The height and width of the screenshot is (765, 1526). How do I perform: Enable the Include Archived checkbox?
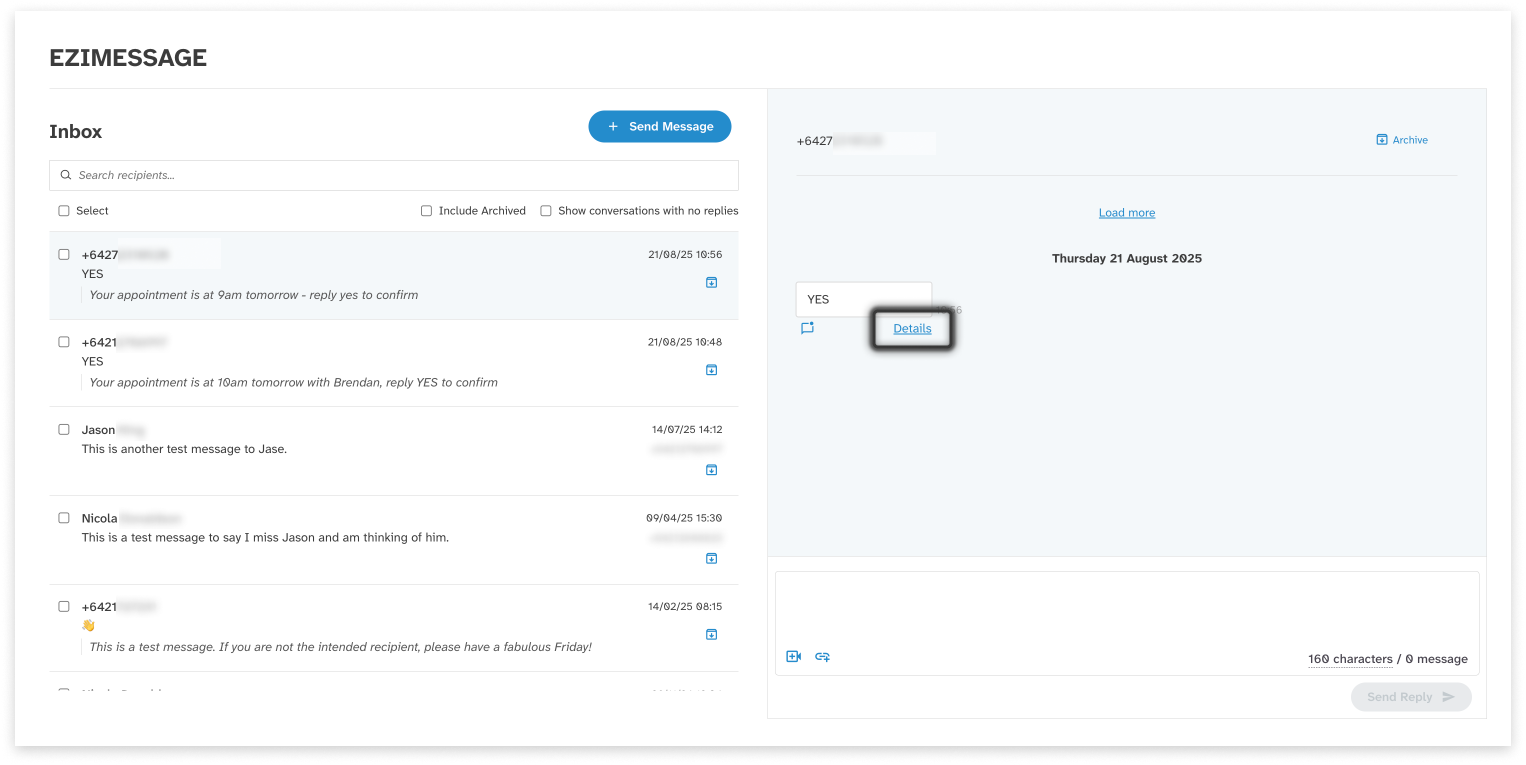pyautogui.click(x=427, y=211)
